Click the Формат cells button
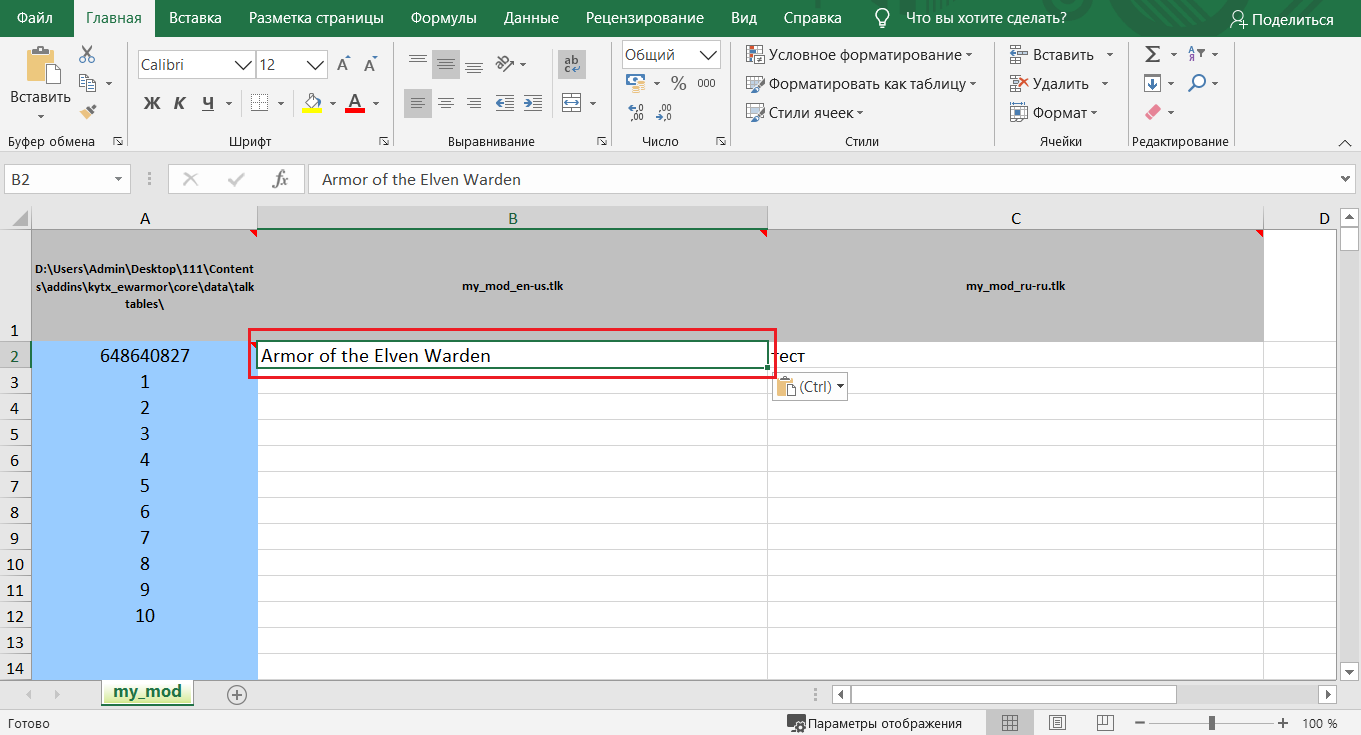 click(1053, 113)
